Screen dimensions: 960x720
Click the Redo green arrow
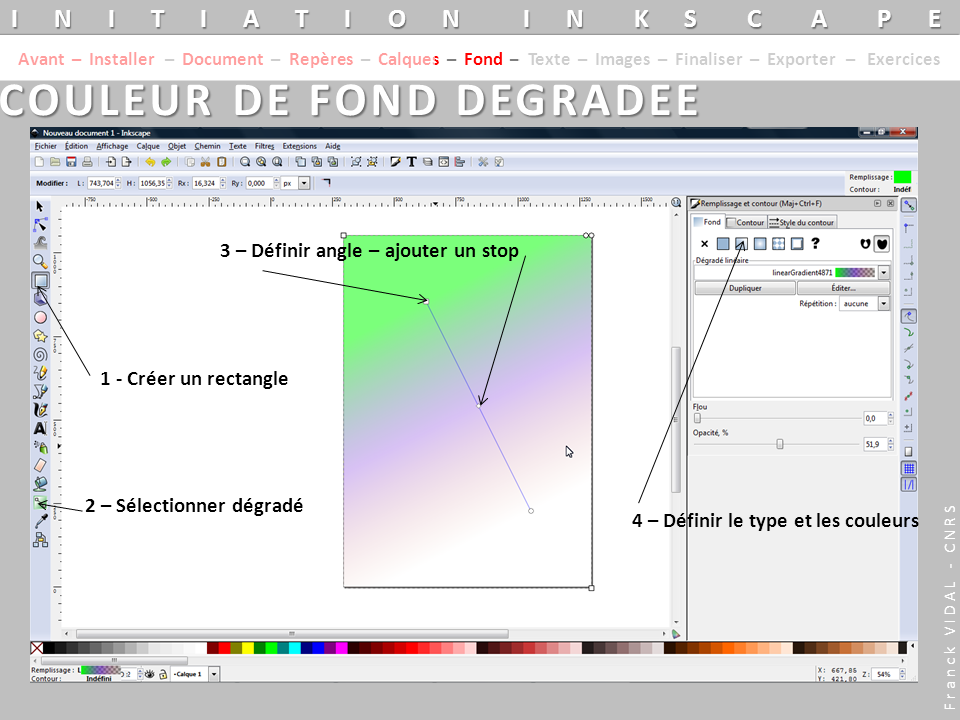click(166, 162)
